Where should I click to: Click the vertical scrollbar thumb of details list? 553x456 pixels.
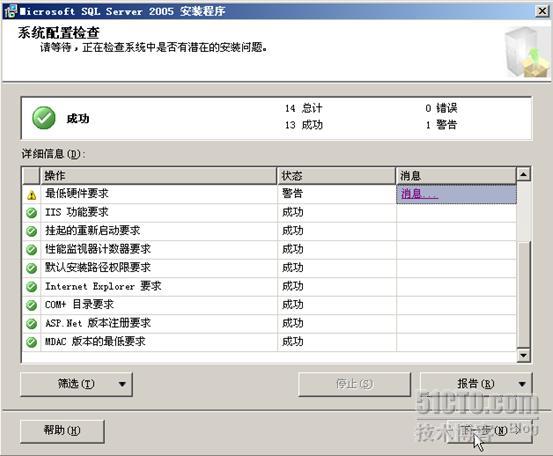click(524, 294)
